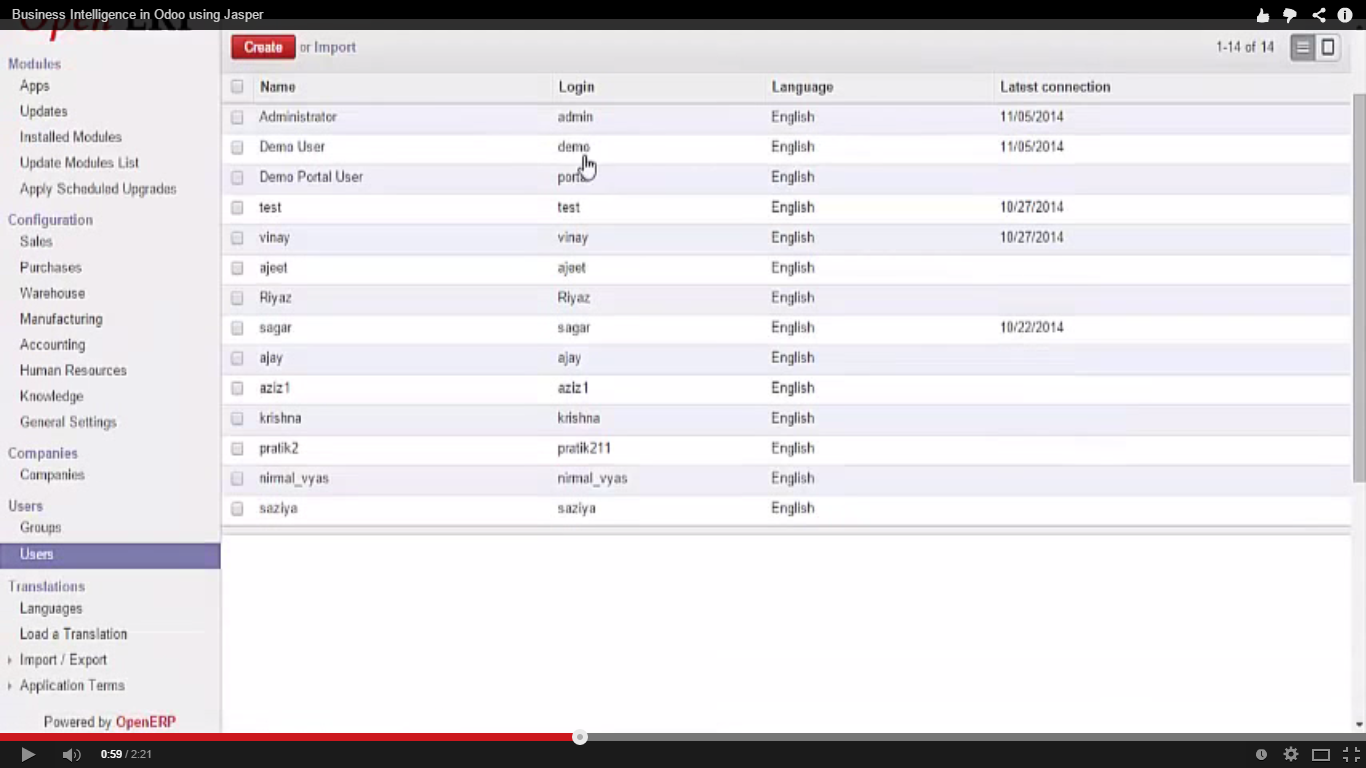The image size is (1366, 768).
Task: Open Load a Translation item
Action: click(x=73, y=634)
